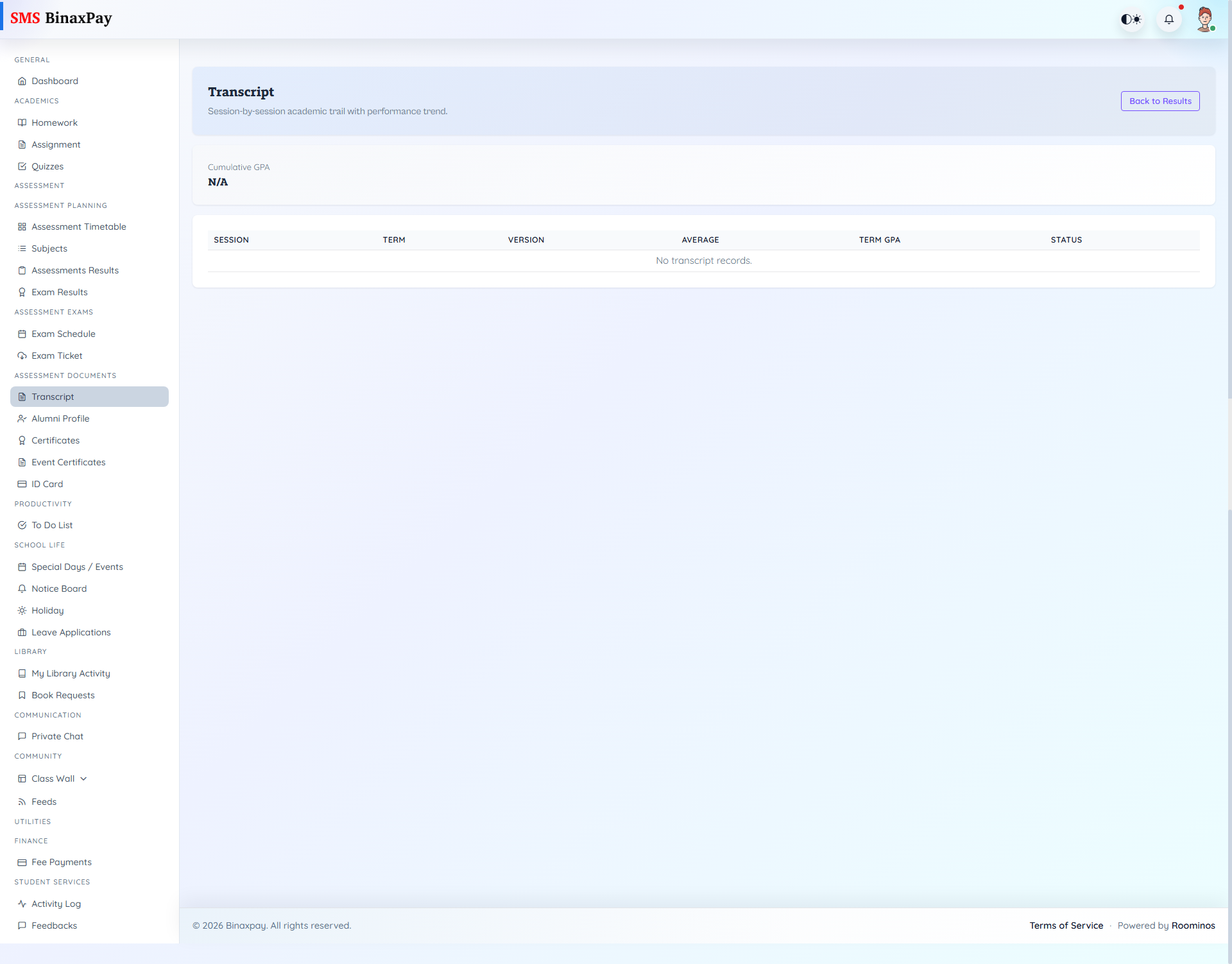The width and height of the screenshot is (1232, 964).
Task: Go to Assessments Results page
Action: (x=75, y=270)
